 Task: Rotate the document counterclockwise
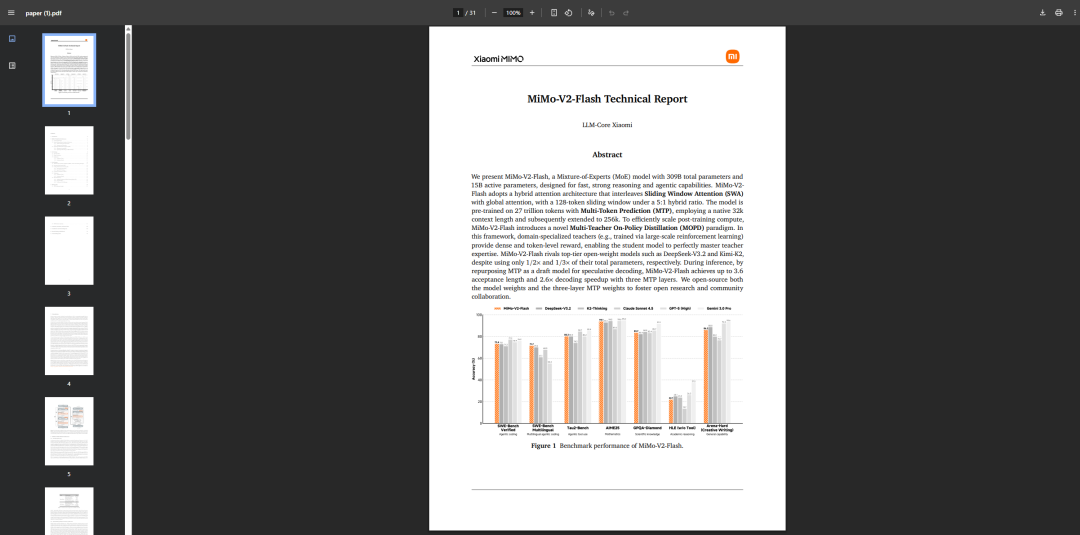point(569,12)
